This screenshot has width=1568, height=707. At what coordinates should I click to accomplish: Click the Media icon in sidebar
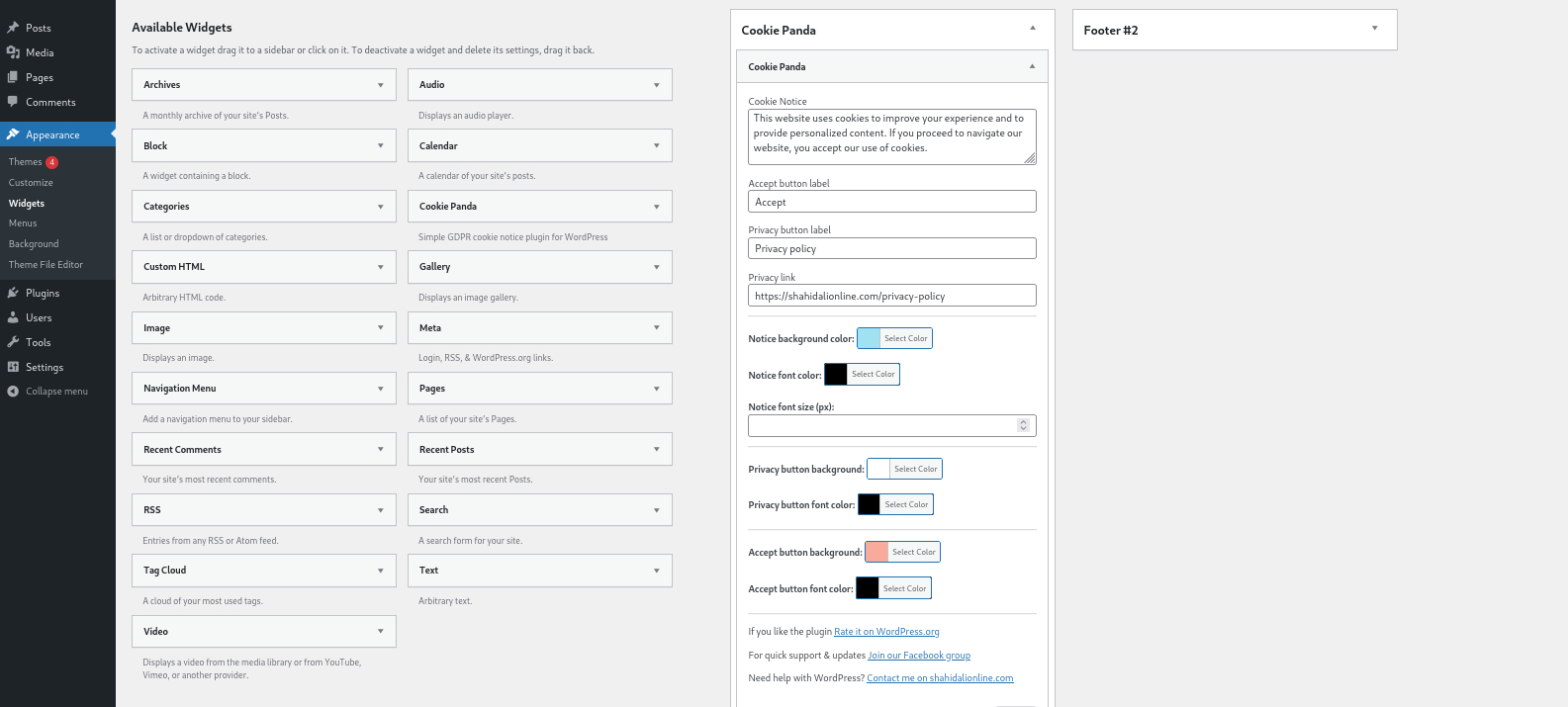(13, 52)
